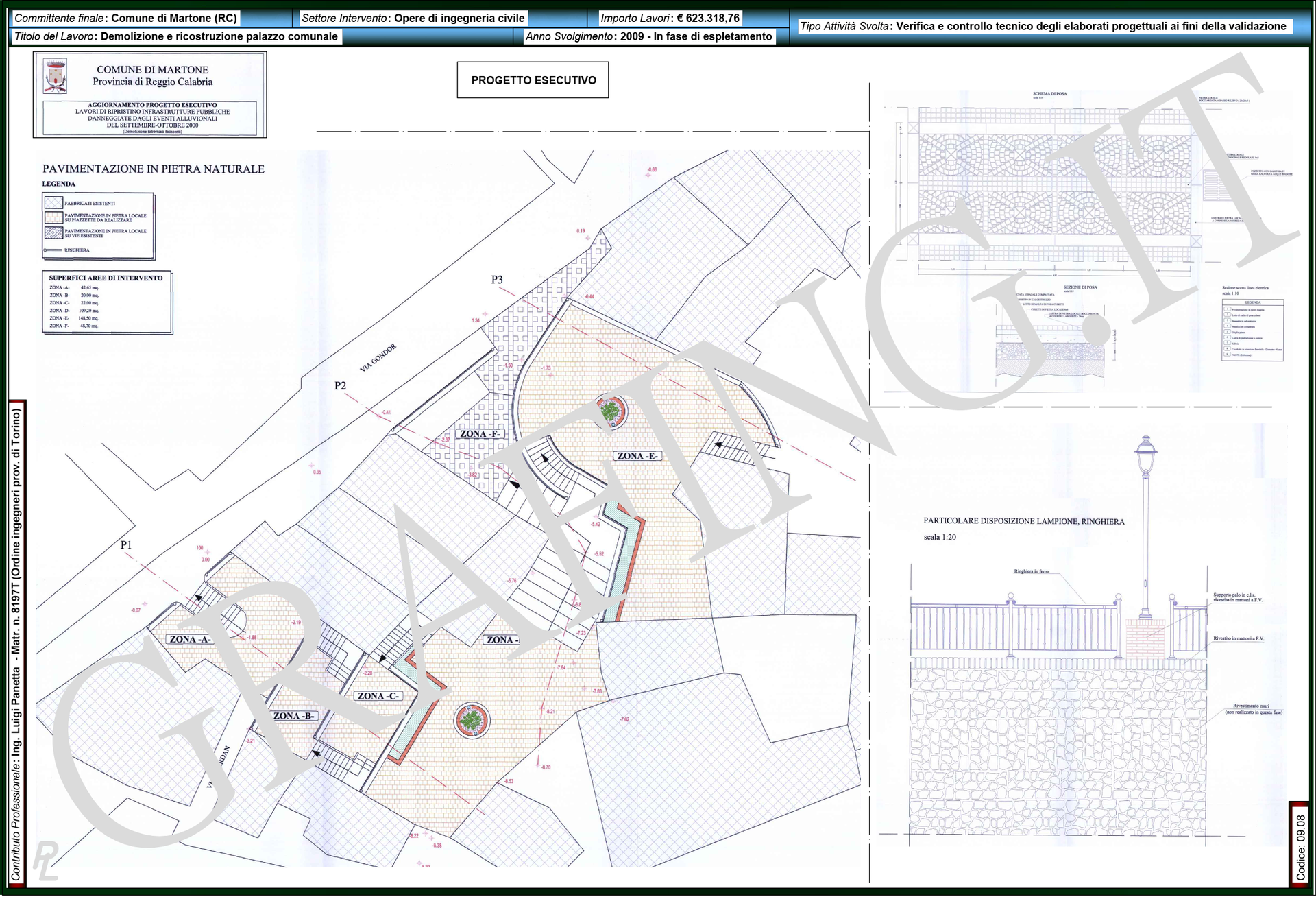
Task: Click the P3 section marker
Action: click(x=497, y=280)
